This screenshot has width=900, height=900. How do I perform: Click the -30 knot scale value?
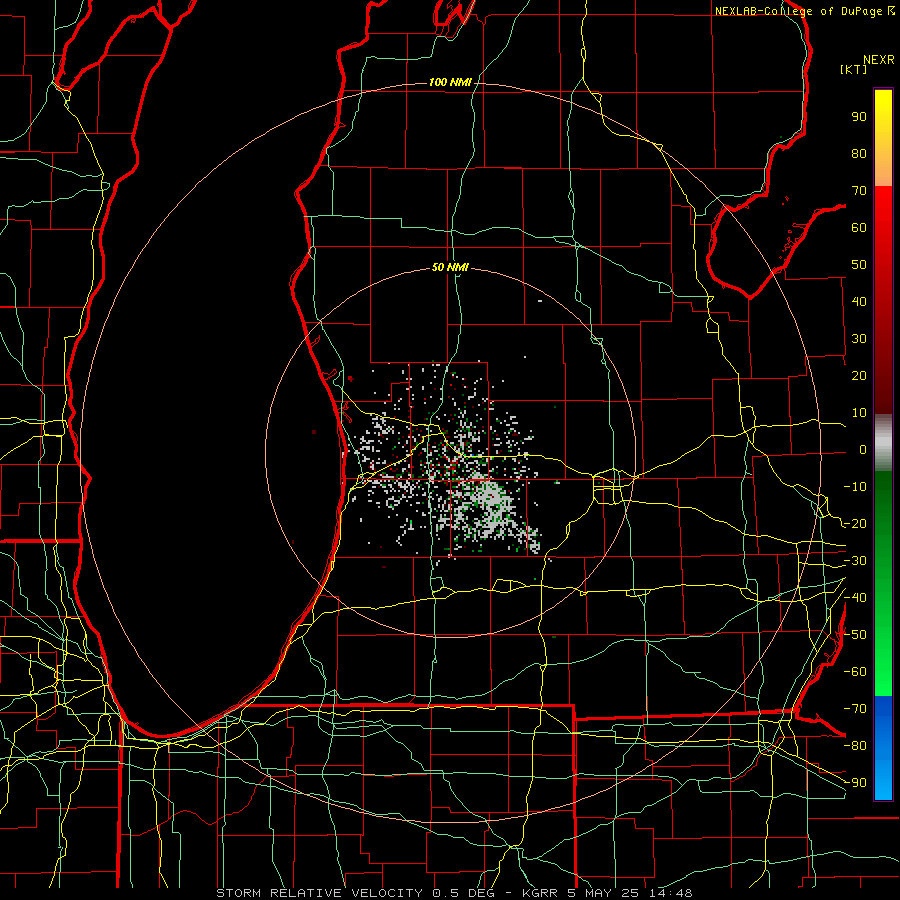coord(855,561)
